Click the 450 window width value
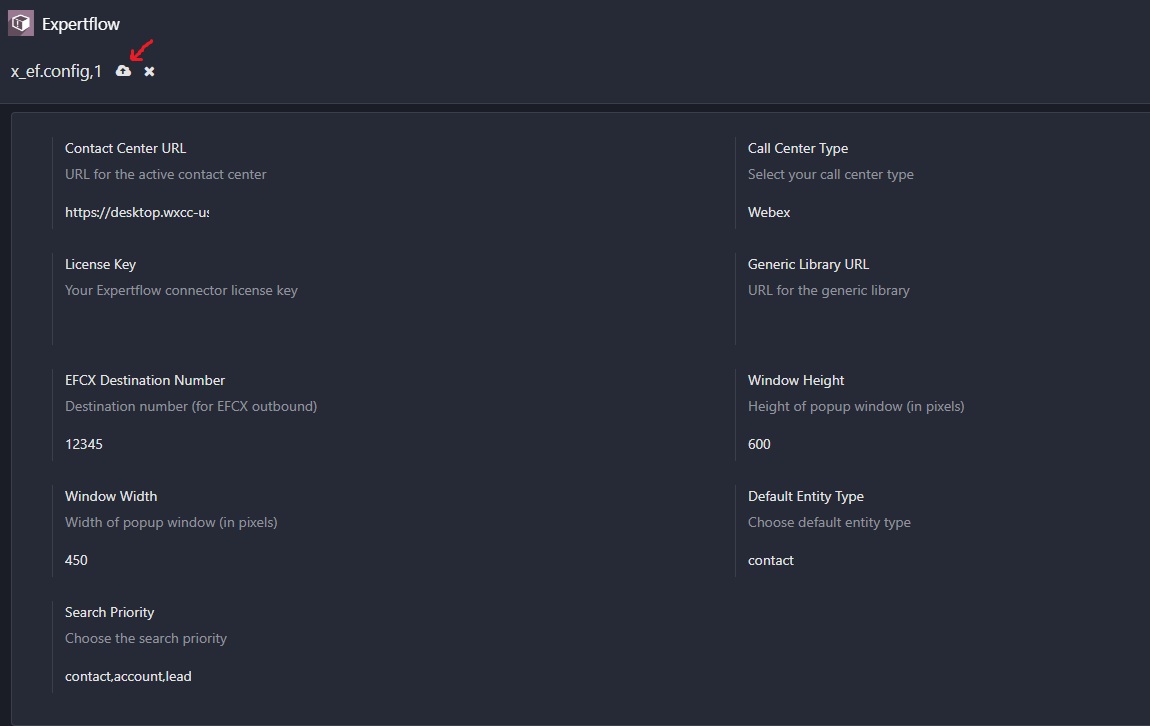1150x726 pixels. [x=76, y=560]
